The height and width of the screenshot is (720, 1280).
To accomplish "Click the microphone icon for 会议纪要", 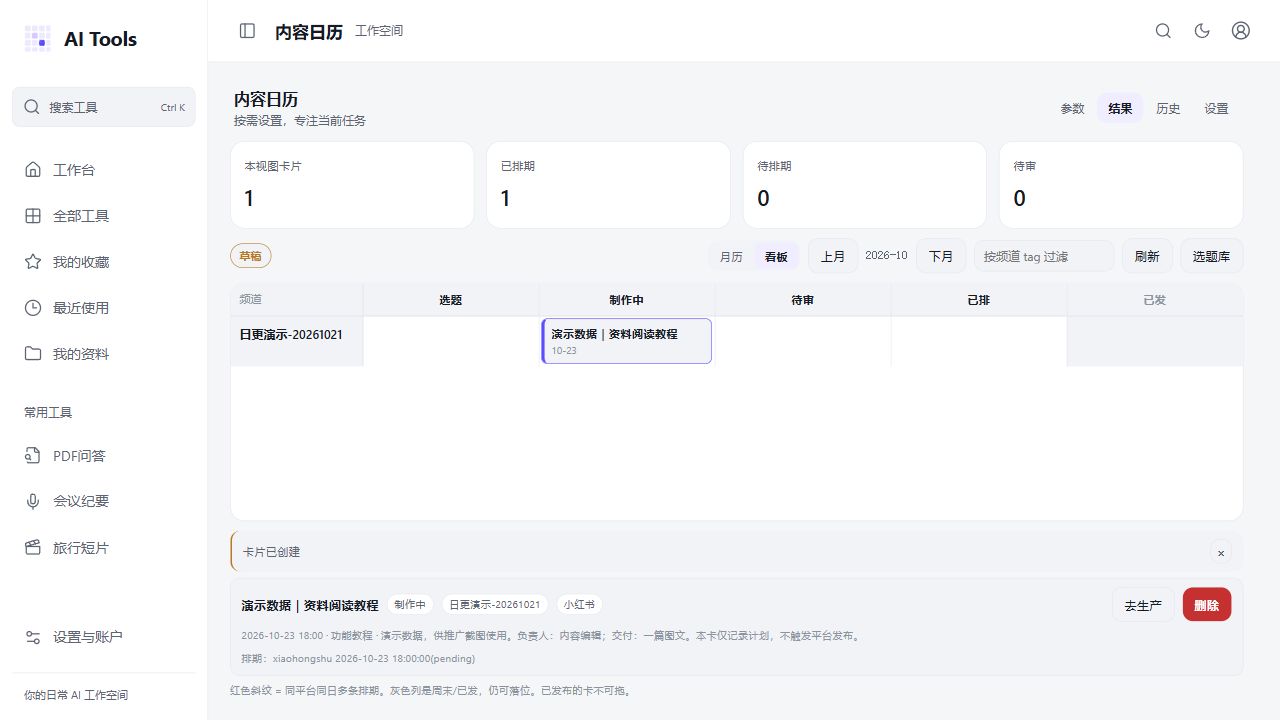I will tap(33, 502).
